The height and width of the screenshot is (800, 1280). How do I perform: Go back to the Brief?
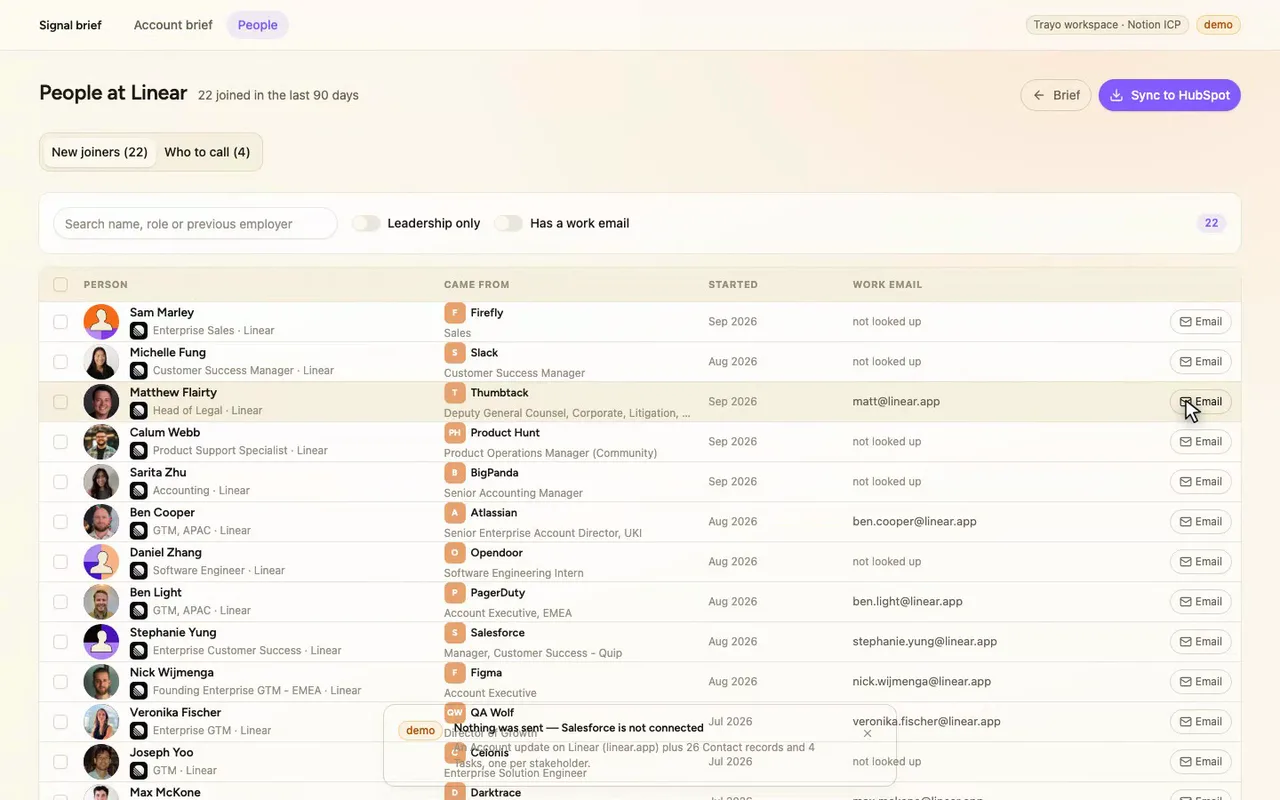pyautogui.click(x=1056, y=95)
